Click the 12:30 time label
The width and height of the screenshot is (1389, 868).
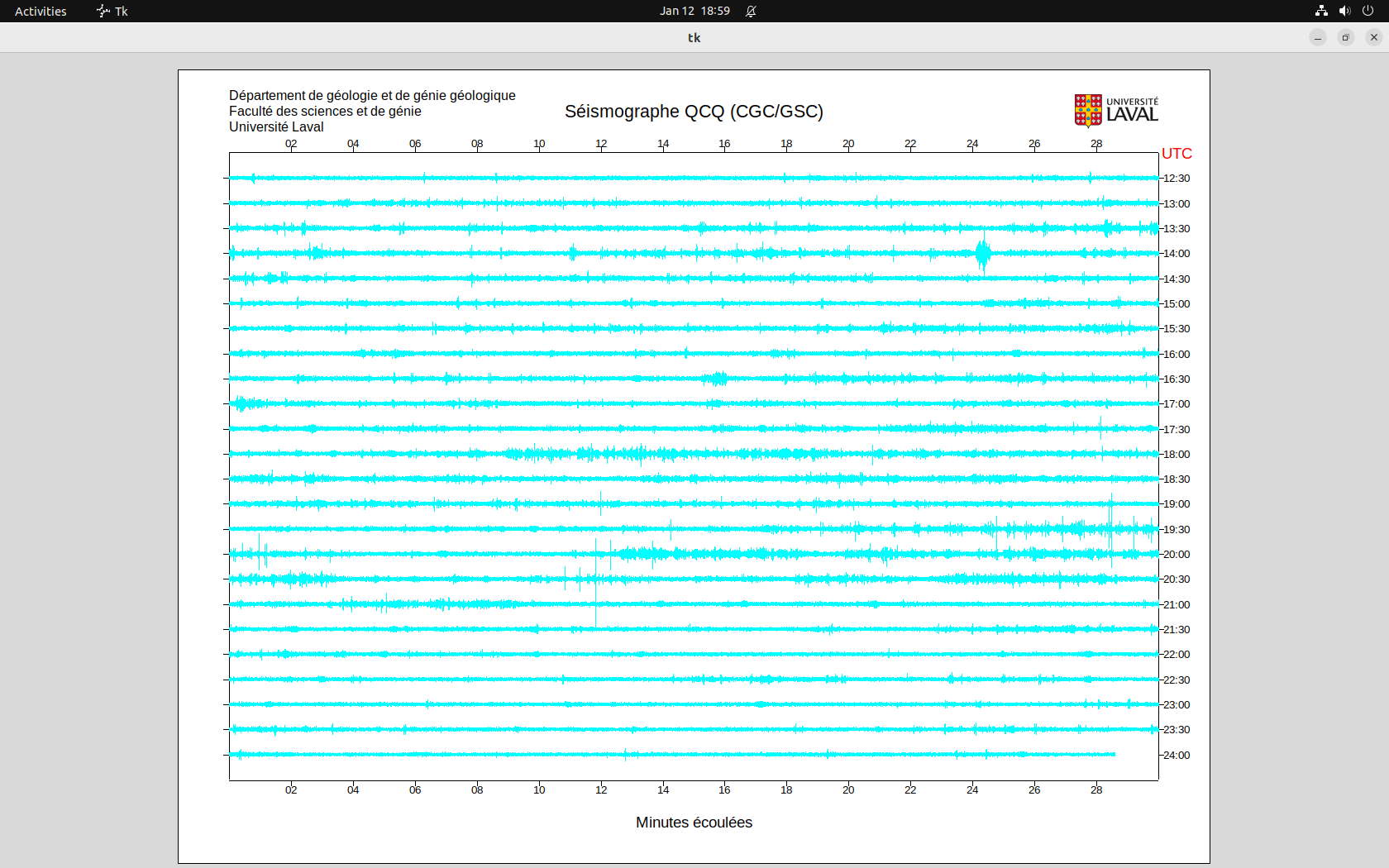[1177, 179]
